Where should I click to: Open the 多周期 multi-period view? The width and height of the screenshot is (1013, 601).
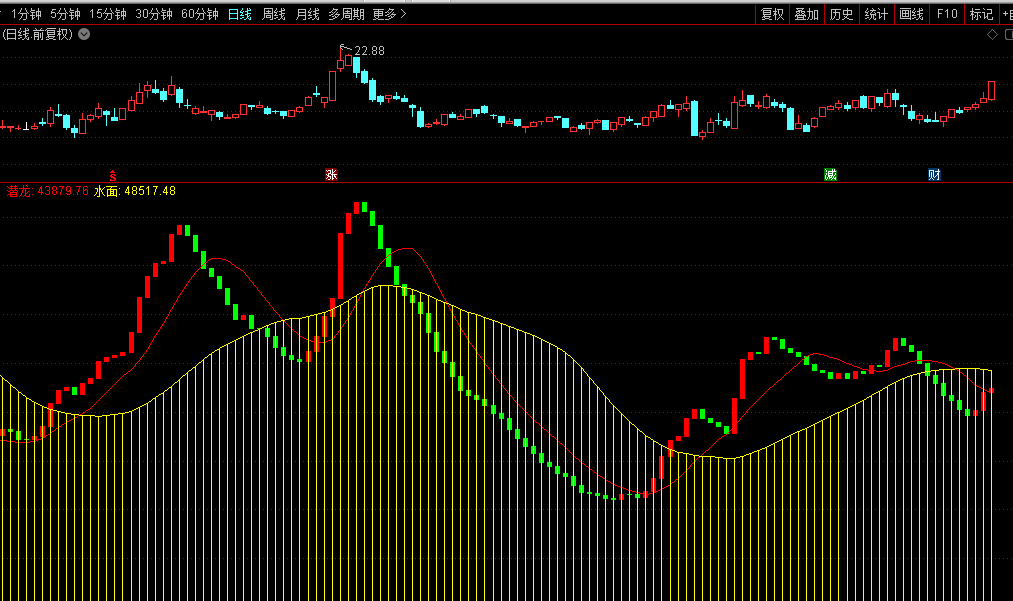point(346,14)
